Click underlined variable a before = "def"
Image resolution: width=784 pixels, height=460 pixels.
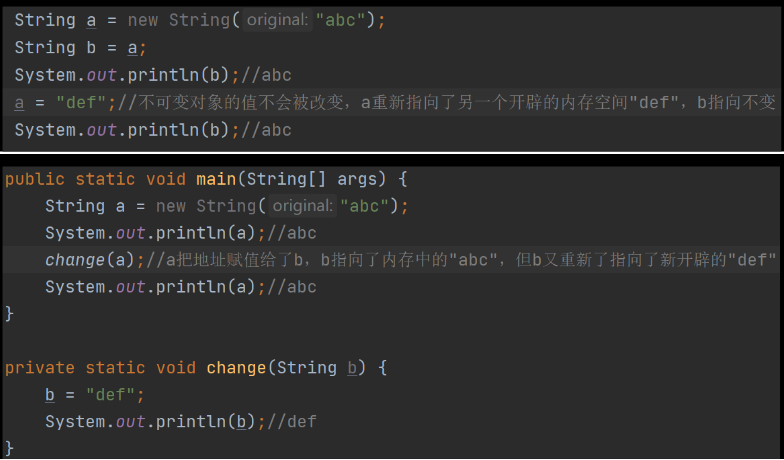click(x=20, y=103)
